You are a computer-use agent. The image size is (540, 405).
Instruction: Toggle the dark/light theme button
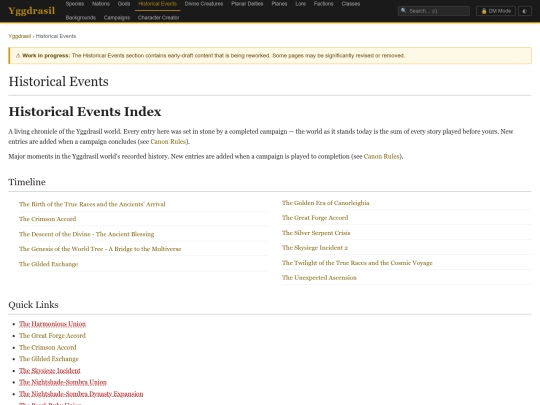(x=525, y=11)
